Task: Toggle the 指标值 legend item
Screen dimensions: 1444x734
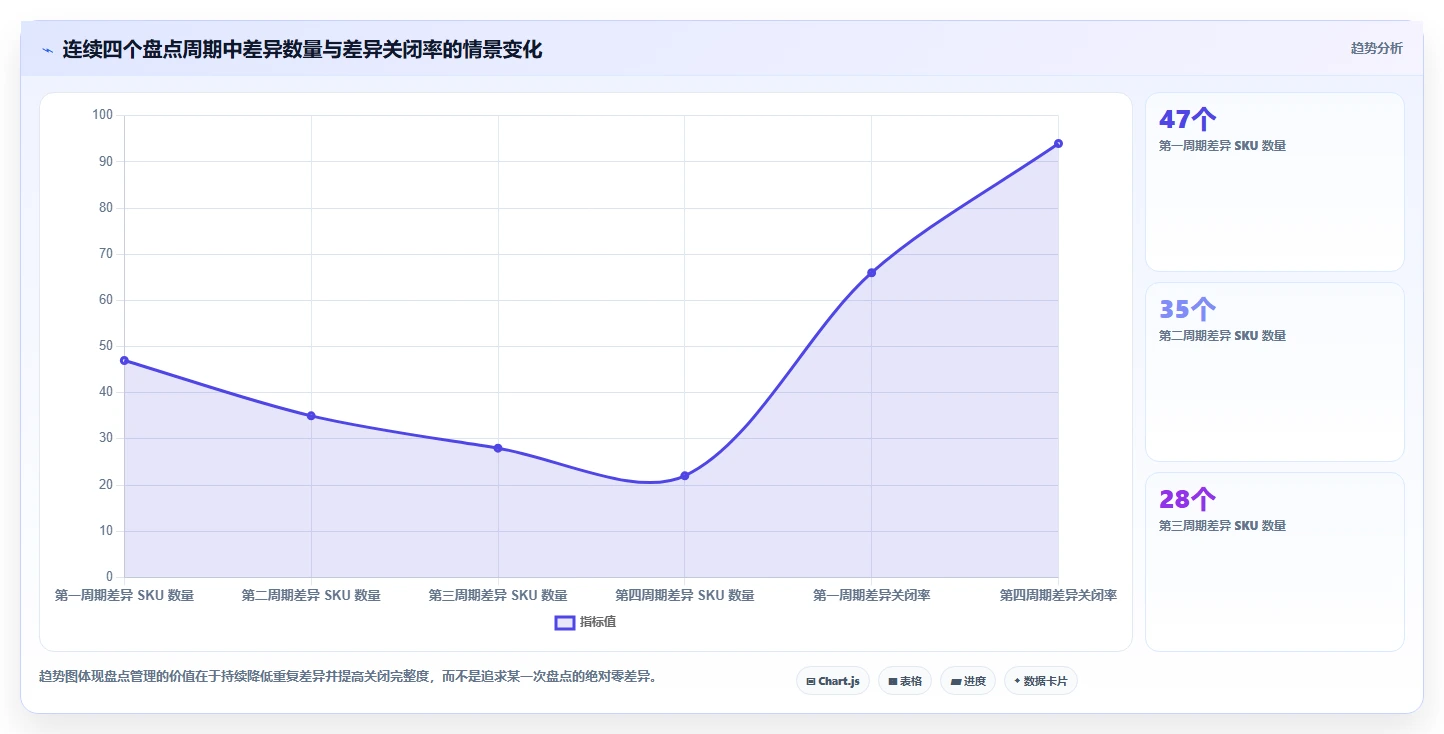Action: click(586, 622)
